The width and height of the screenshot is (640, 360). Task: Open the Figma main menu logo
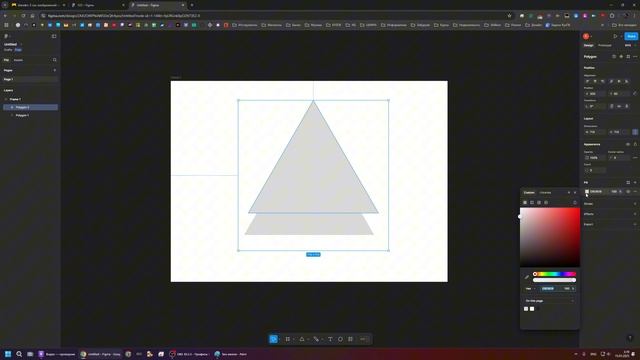(6, 36)
